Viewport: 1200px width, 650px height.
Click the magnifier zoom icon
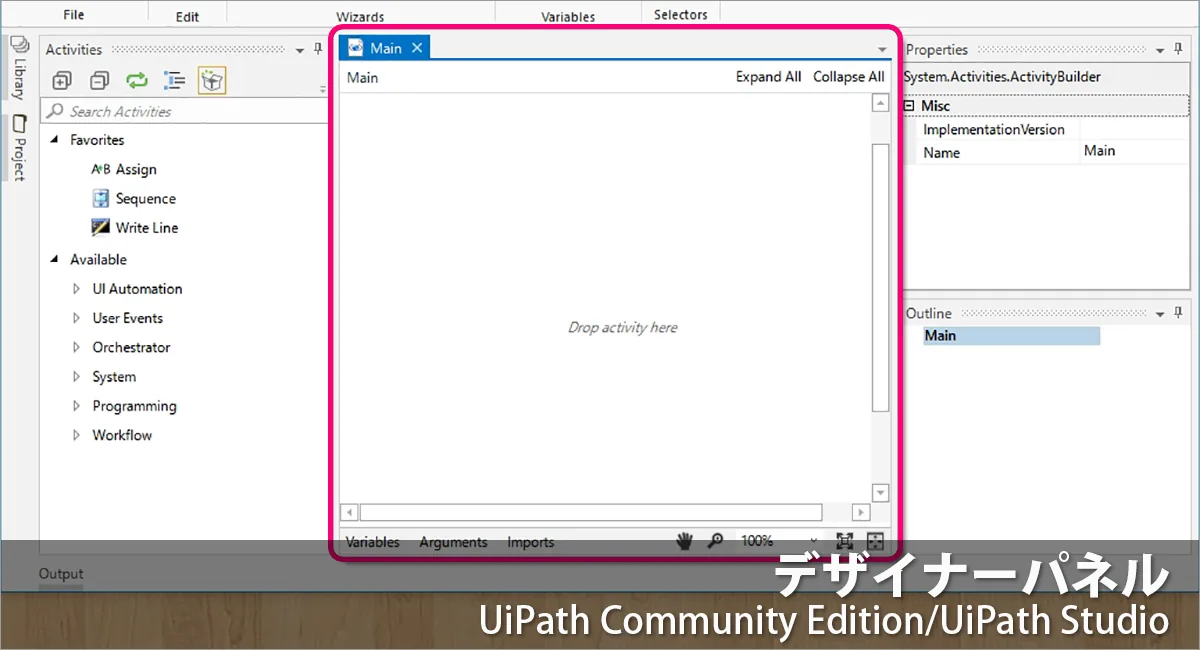pos(715,541)
